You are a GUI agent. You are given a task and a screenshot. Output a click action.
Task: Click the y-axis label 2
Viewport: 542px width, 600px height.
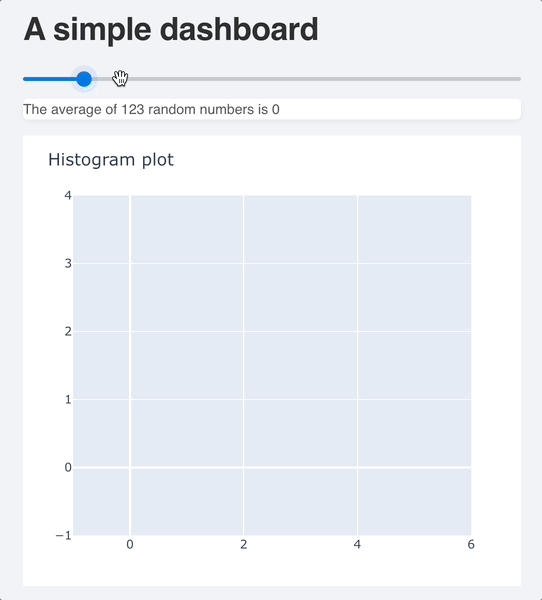[x=68, y=331]
